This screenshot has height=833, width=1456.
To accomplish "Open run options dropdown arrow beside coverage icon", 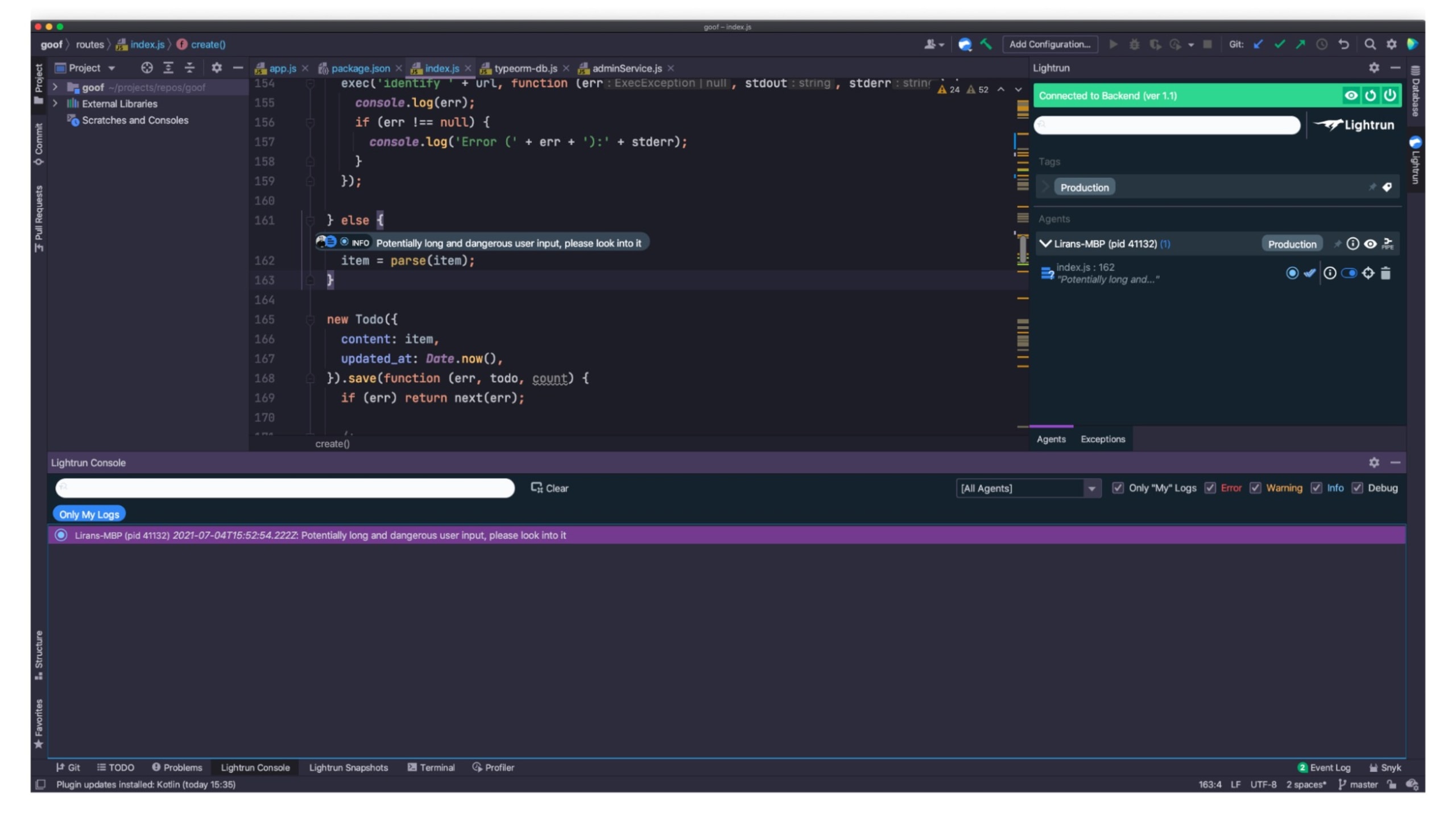I will (x=1190, y=44).
